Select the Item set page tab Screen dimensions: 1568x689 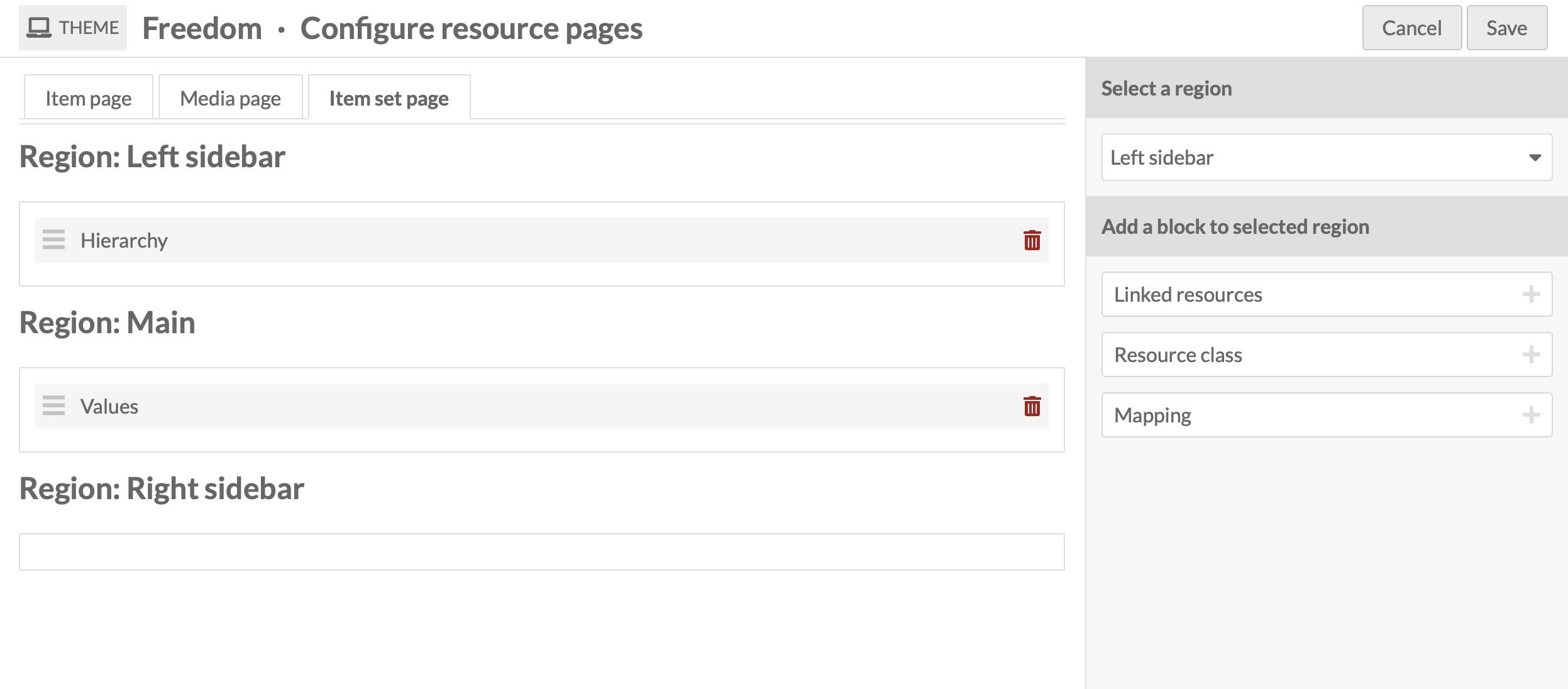(389, 98)
